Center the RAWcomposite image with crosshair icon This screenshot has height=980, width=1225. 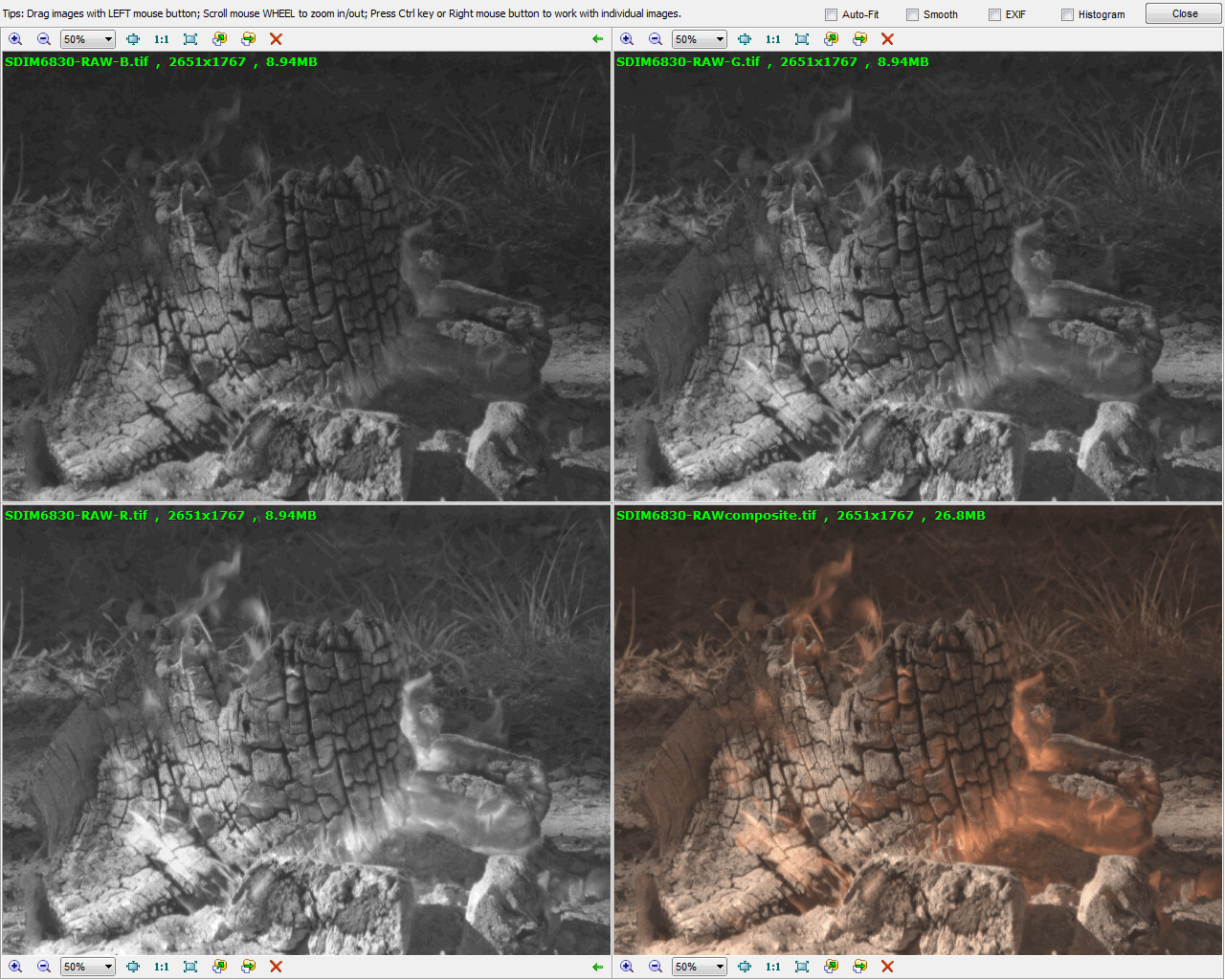[745, 967]
